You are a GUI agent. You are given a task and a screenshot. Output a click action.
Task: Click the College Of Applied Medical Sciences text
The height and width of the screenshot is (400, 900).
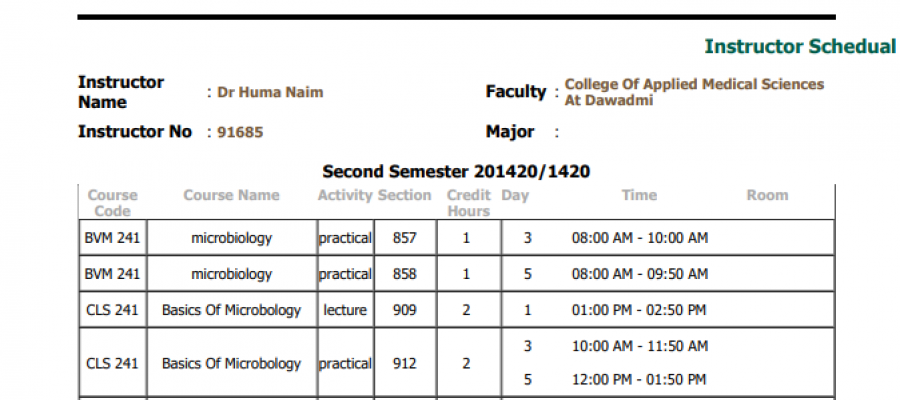[694, 84]
